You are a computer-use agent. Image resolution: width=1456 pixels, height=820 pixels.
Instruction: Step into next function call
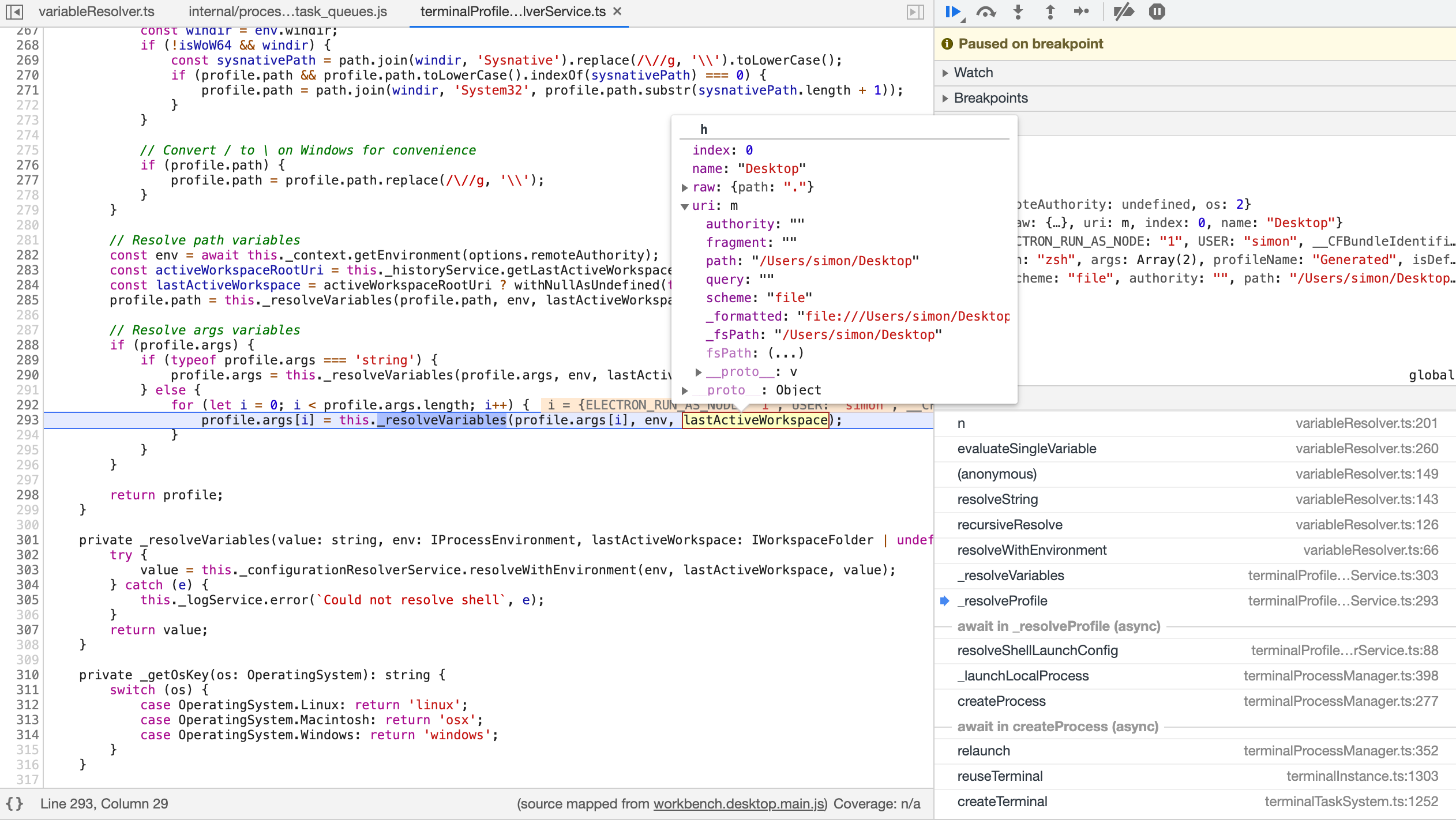tap(1018, 12)
